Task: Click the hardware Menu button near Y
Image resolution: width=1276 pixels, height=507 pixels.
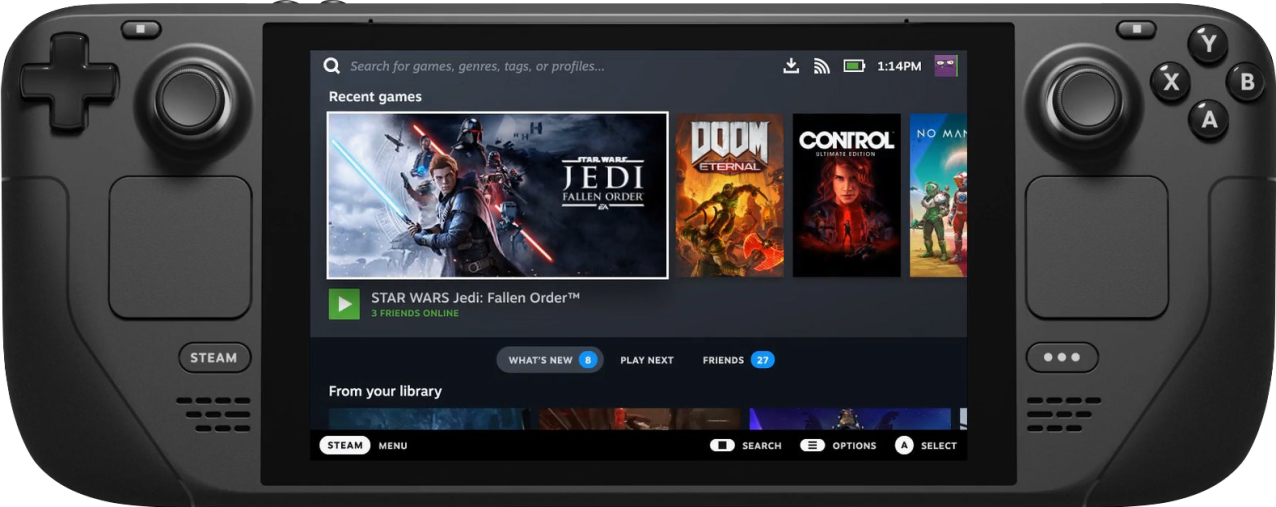Action: [x=1136, y=30]
